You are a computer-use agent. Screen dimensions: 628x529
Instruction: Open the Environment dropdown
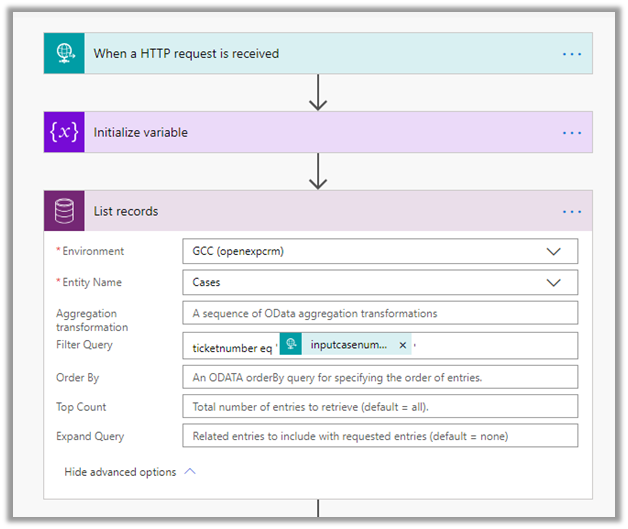click(553, 252)
